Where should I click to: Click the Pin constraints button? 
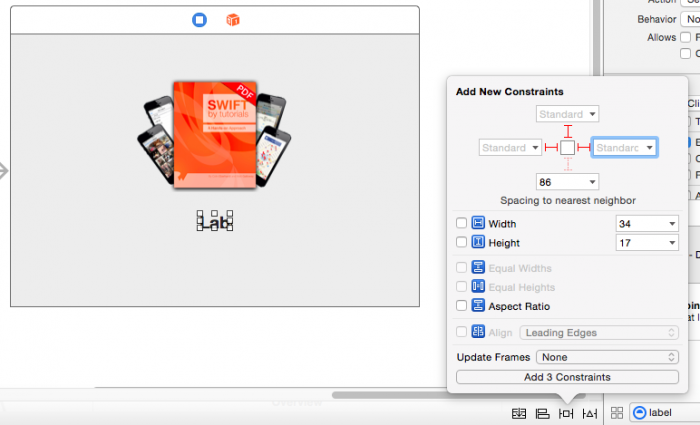(x=566, y=413)
